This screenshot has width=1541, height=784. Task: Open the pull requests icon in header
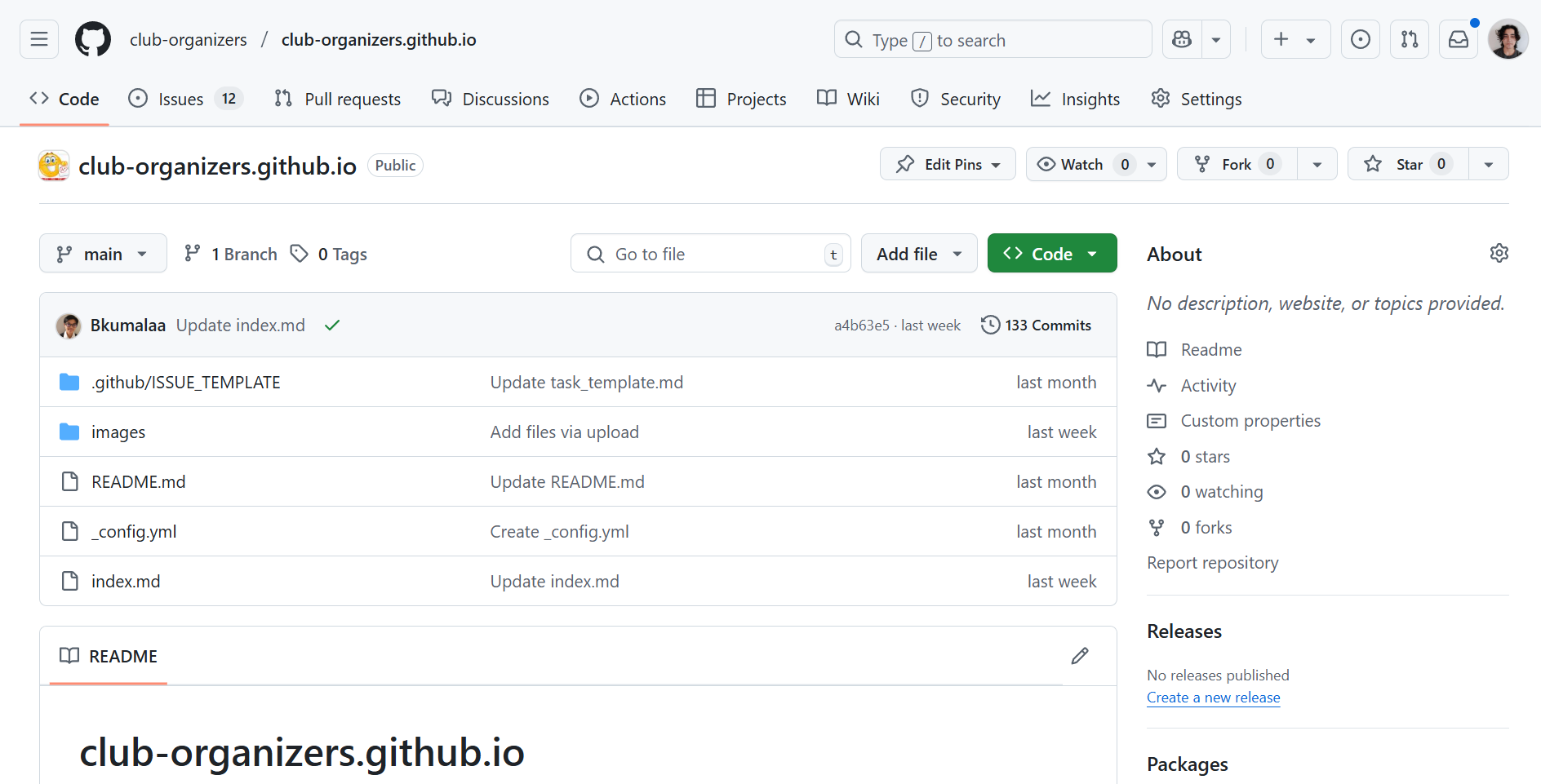point(1409,39)
